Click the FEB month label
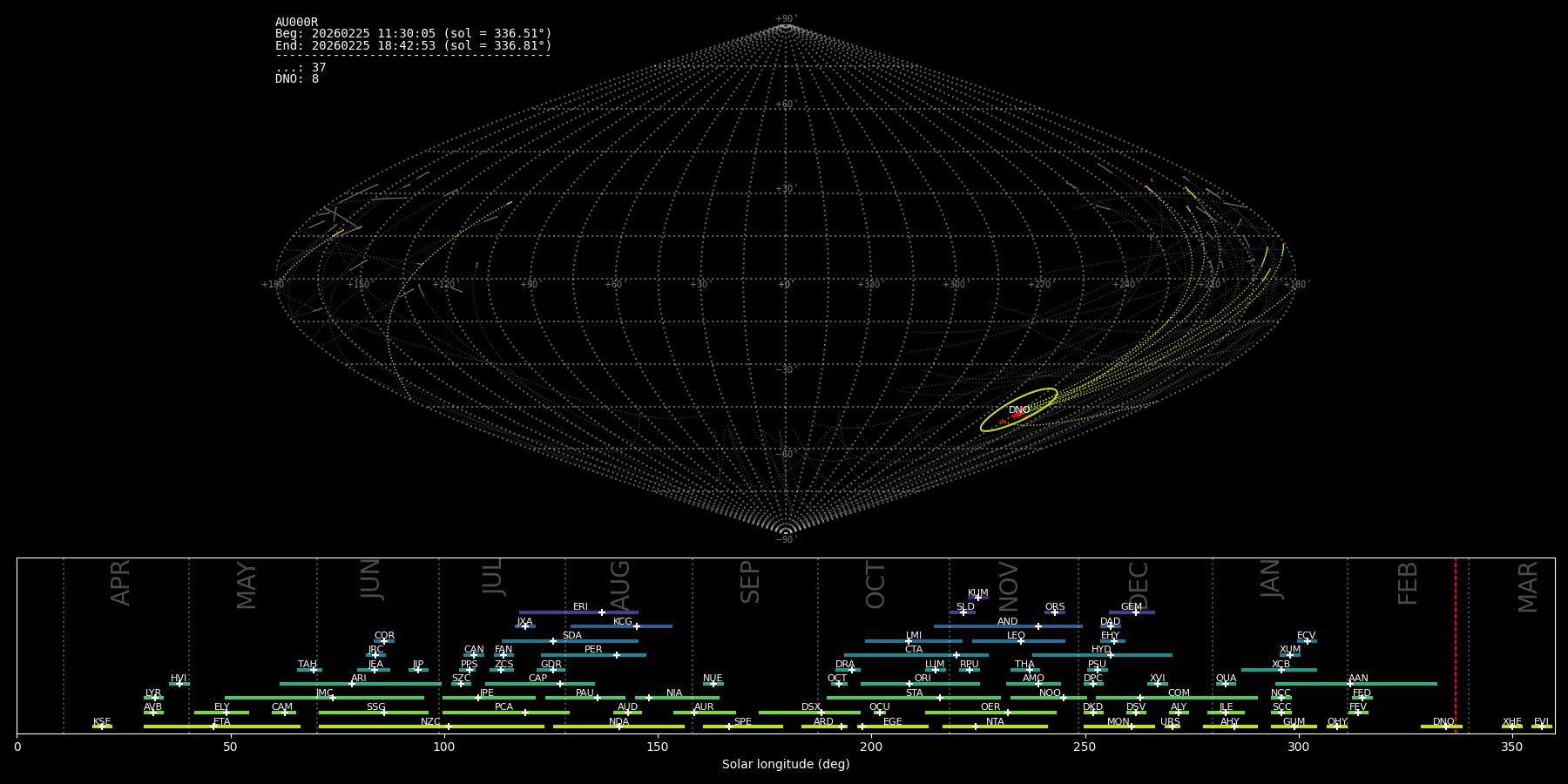 [1408, 583]
